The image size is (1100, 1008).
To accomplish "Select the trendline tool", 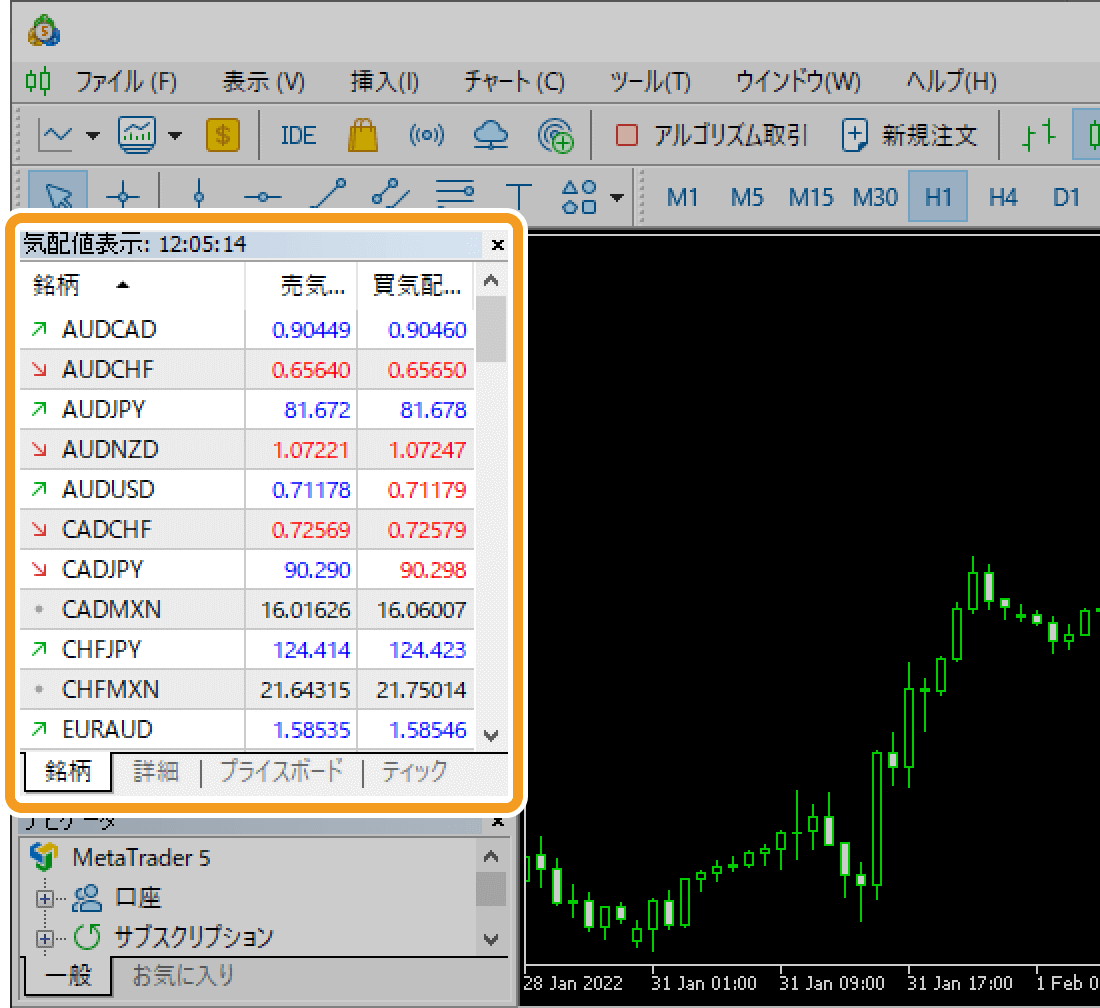I will pos(328,194).
